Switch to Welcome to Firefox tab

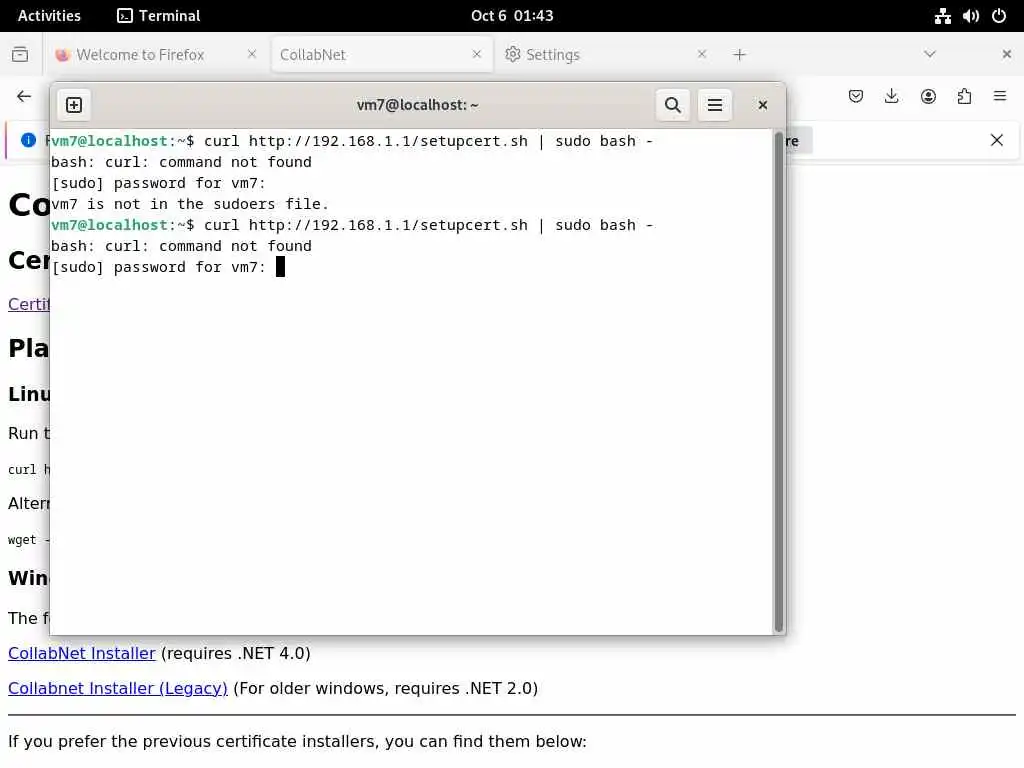click(x=140, y=55)
